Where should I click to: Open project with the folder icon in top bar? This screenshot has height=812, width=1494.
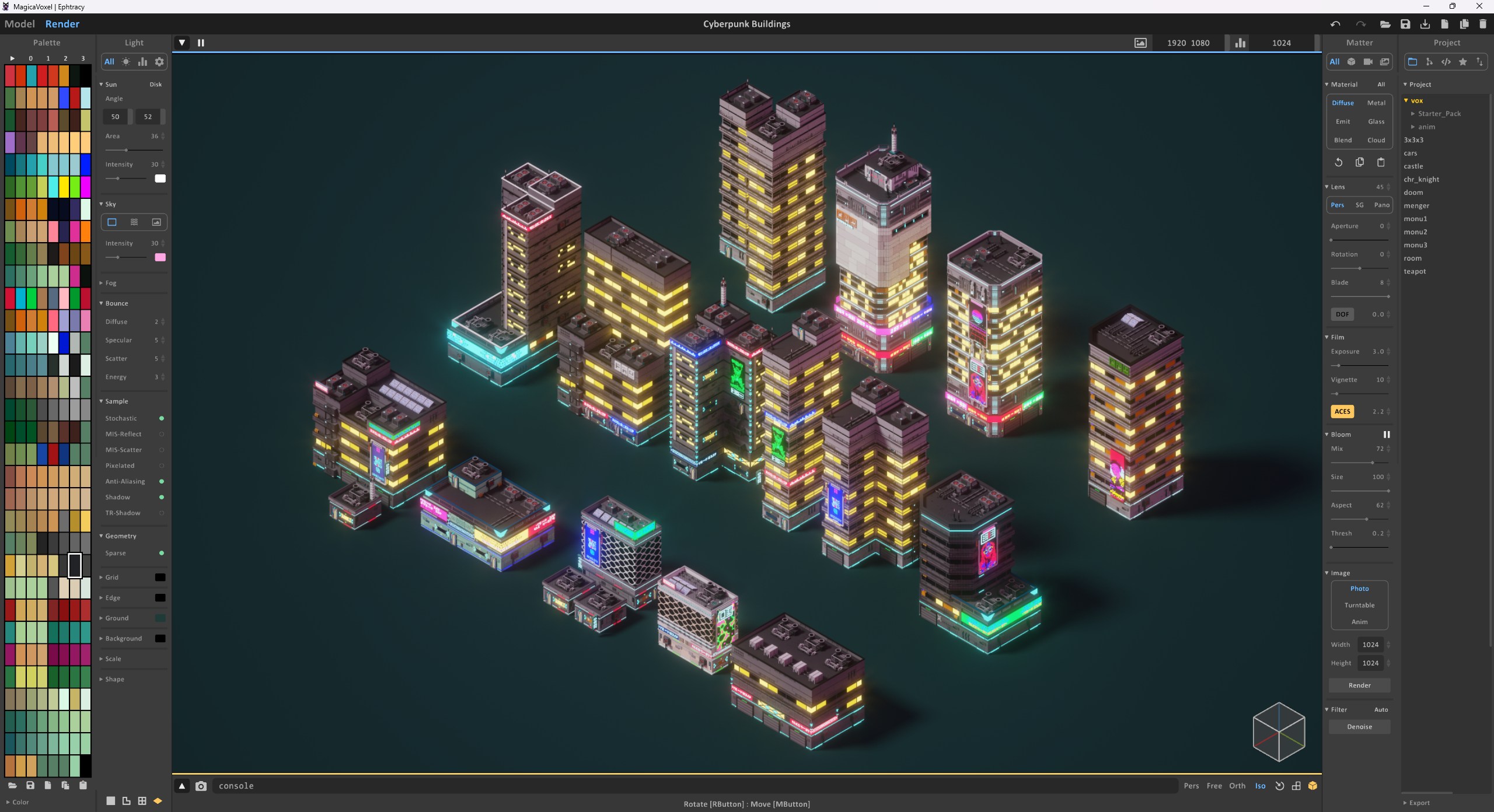click(x=1385, y=24)
